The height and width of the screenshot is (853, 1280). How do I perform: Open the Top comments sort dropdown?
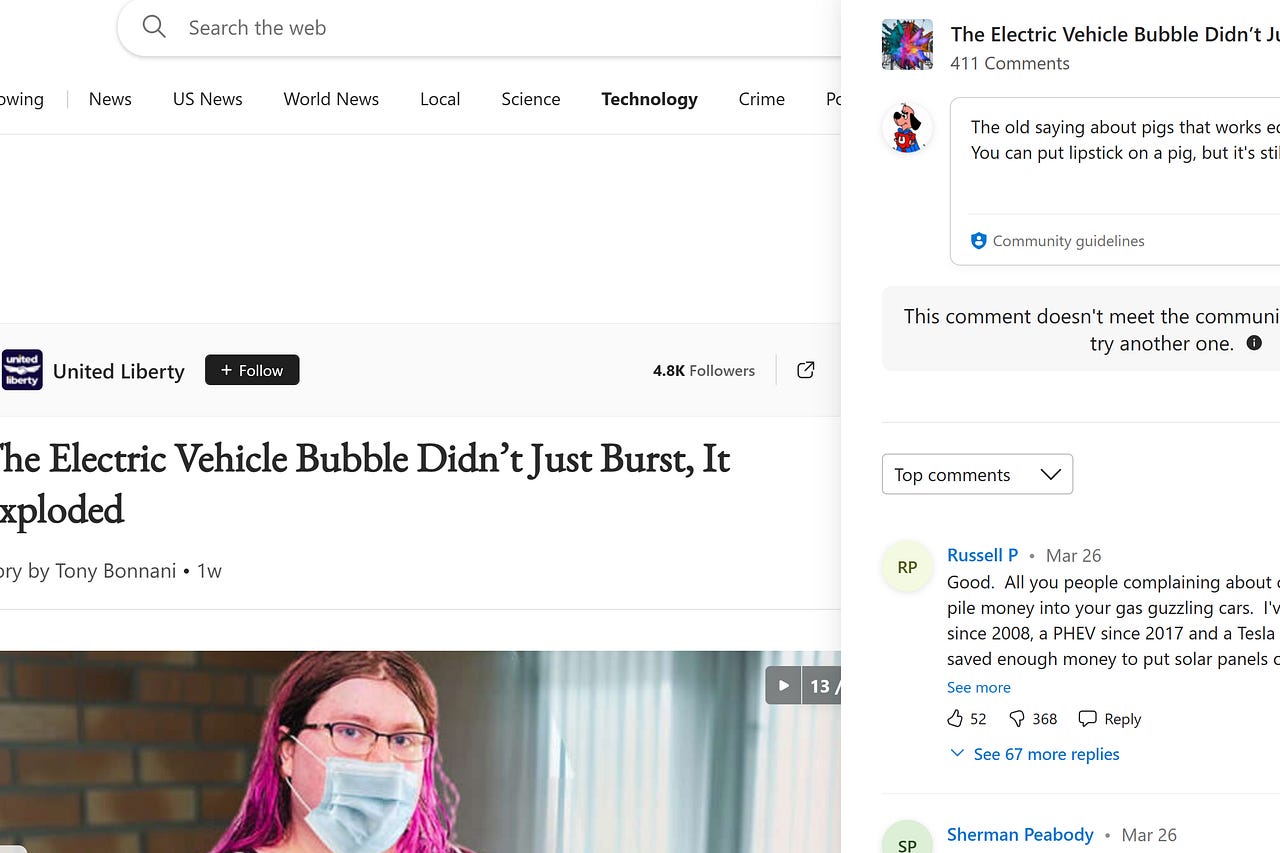(977, 474)
